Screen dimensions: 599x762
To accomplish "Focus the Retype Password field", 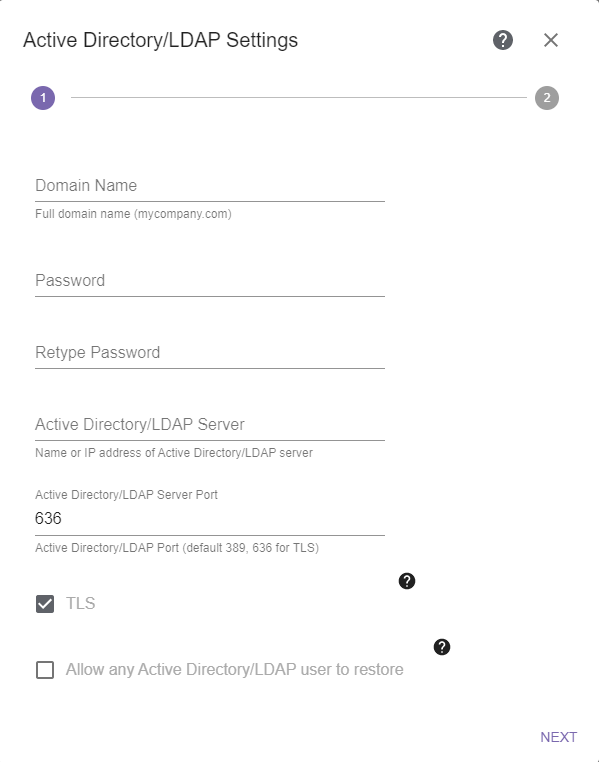I will (x=210, y=352).
